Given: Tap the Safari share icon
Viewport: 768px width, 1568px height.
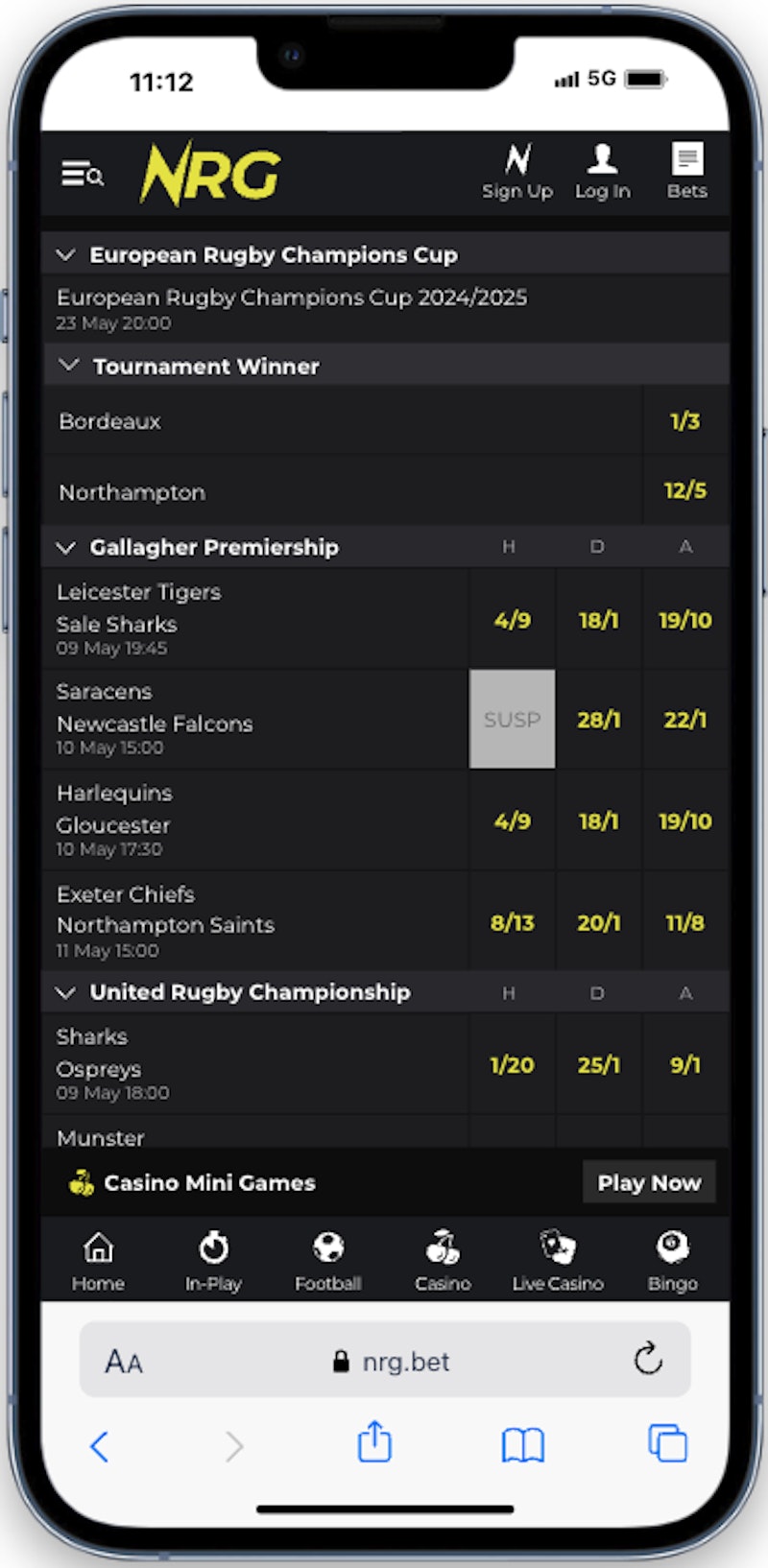Looking at the screenshot, I should pyautogui.click(x=374, y=1442).
